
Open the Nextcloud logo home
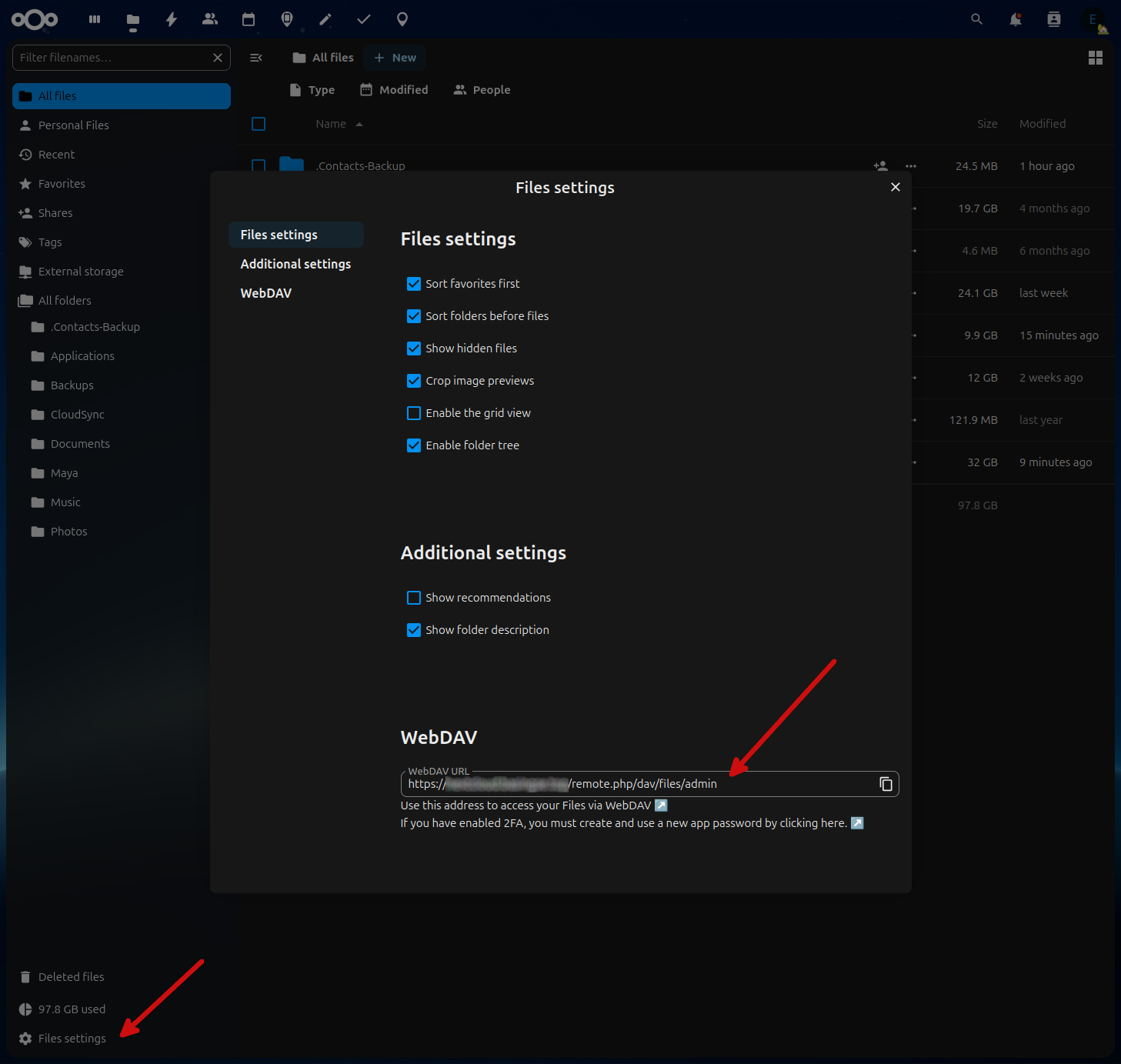pos(35,19)
